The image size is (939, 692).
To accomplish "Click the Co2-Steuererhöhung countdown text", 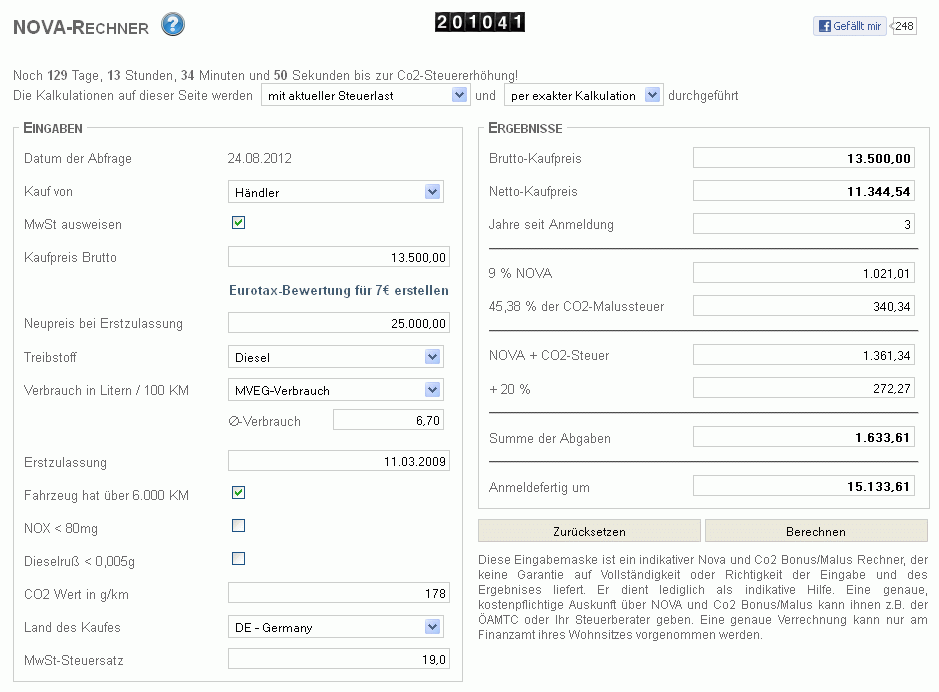I will (265, 75).
